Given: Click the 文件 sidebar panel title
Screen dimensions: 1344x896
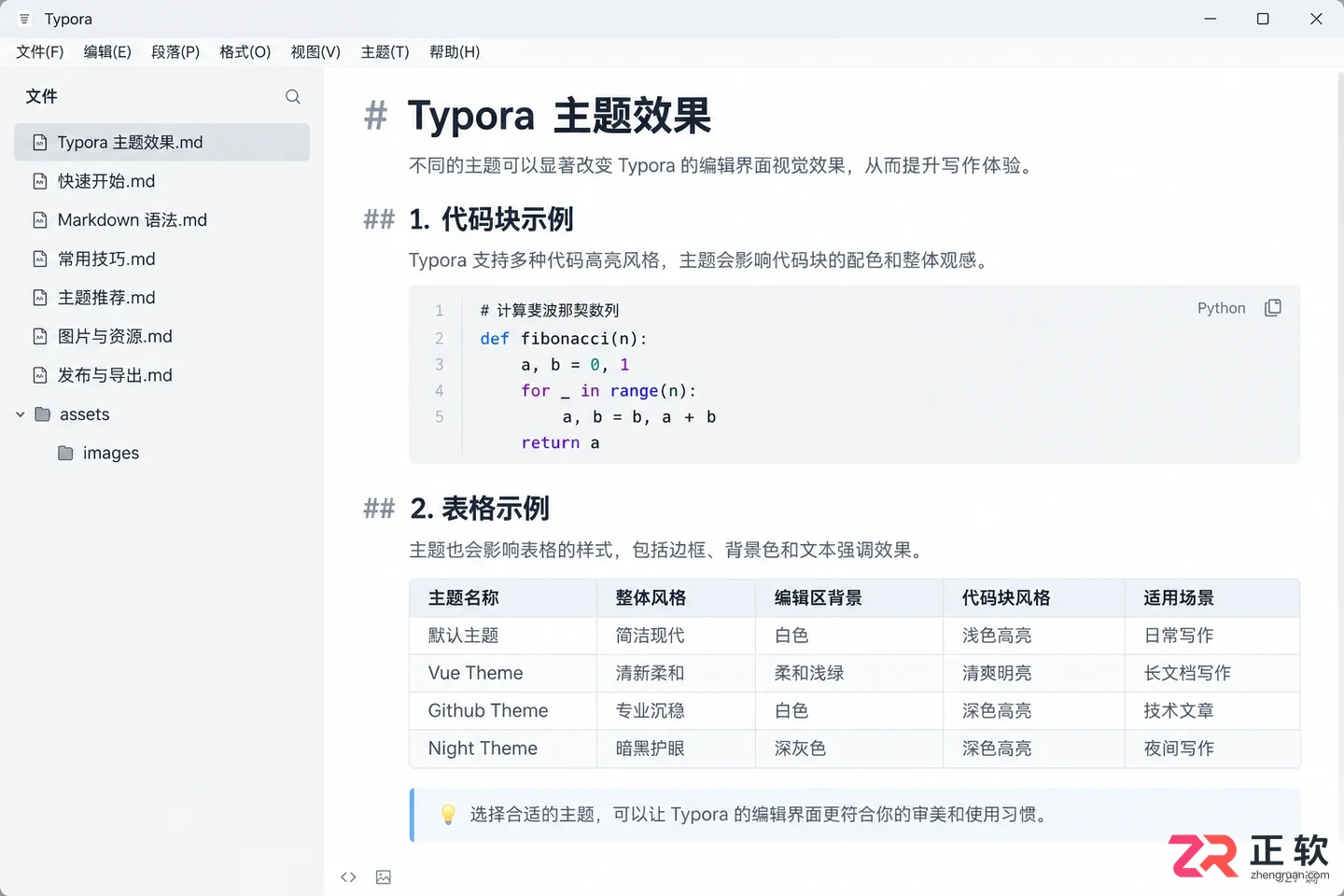Looking at the screenshot, I should 42,96.
